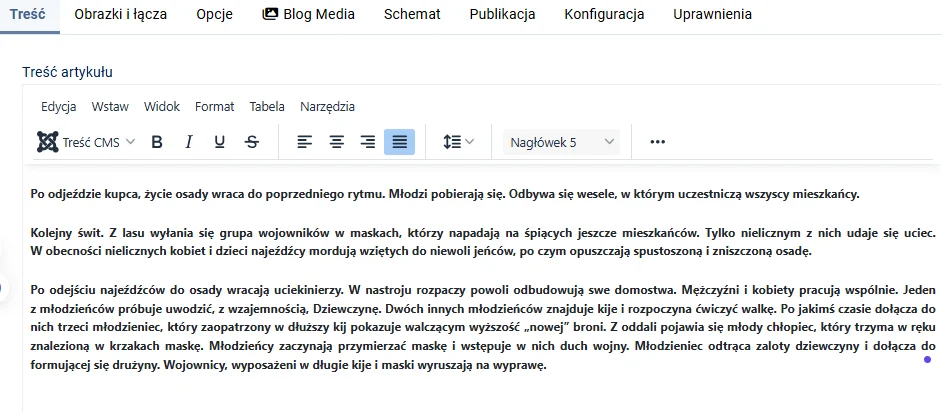Open the Treść CMS dropdown menu

point(86,142)
